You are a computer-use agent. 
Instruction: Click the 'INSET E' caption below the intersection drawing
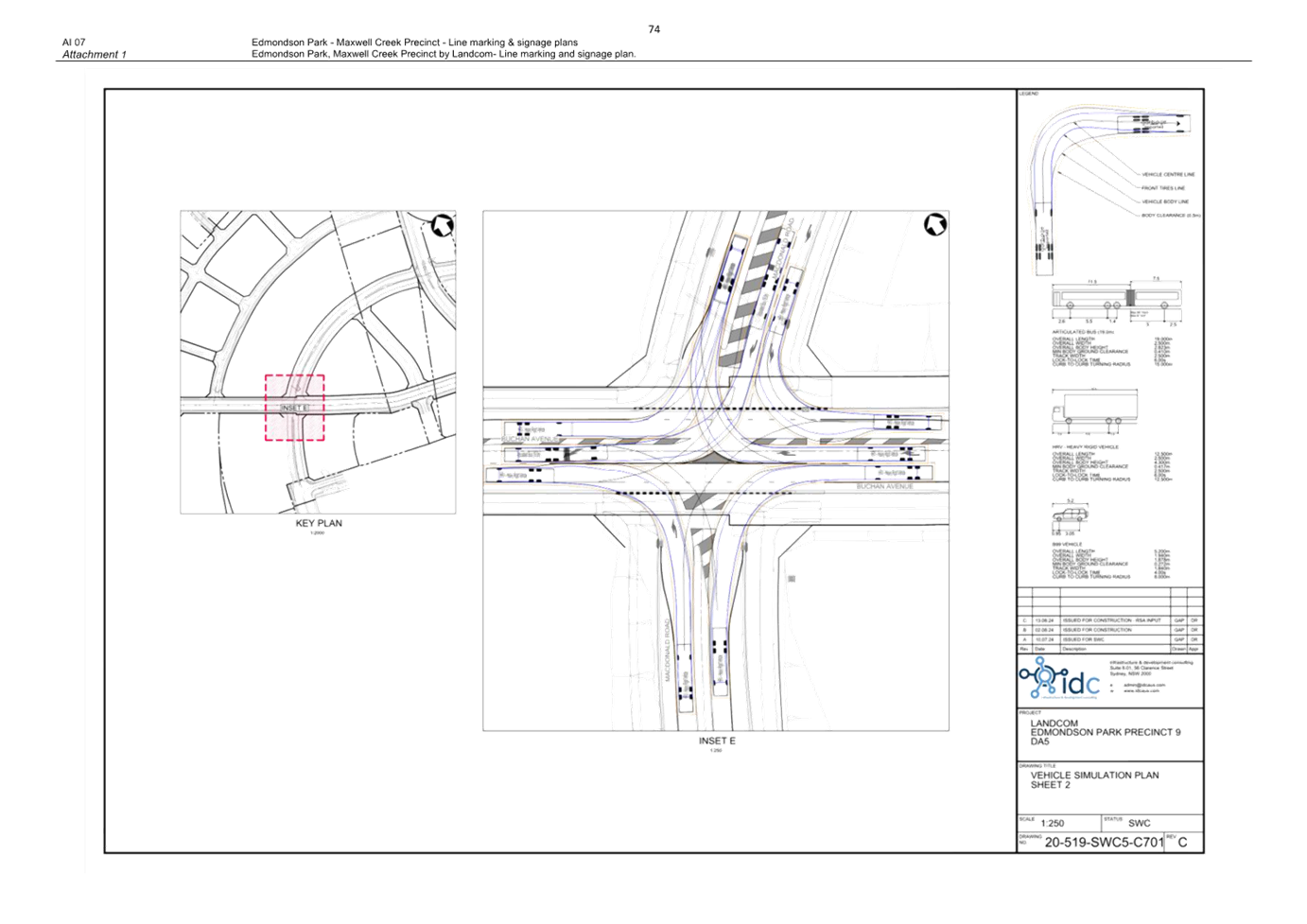click(x=717, y=741)
